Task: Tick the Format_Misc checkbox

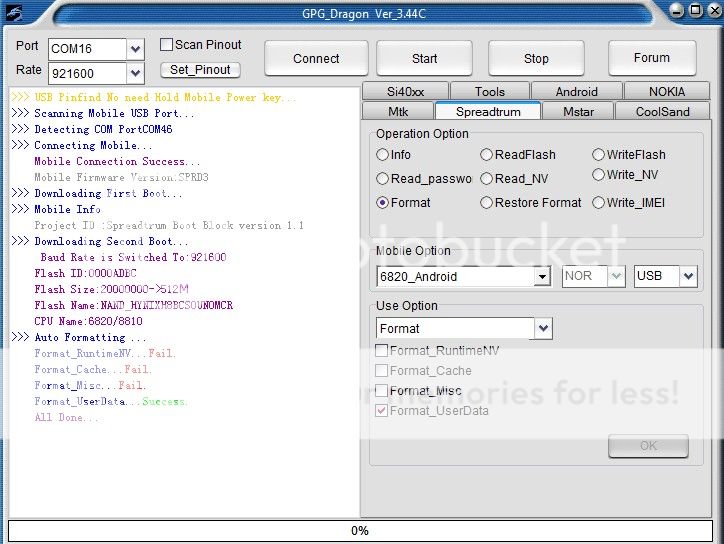Action: coord(382,391)
